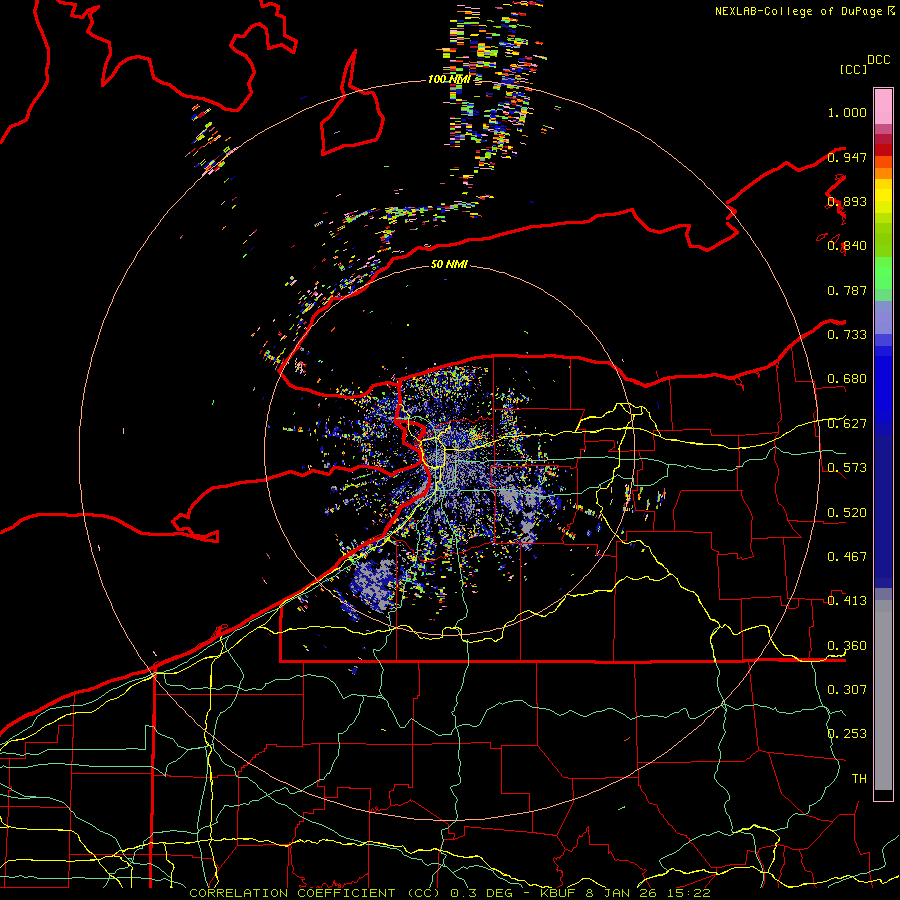Screen dimensions: 900x900
Task: Select the 0.680 scale value
Action: point(847,379)
